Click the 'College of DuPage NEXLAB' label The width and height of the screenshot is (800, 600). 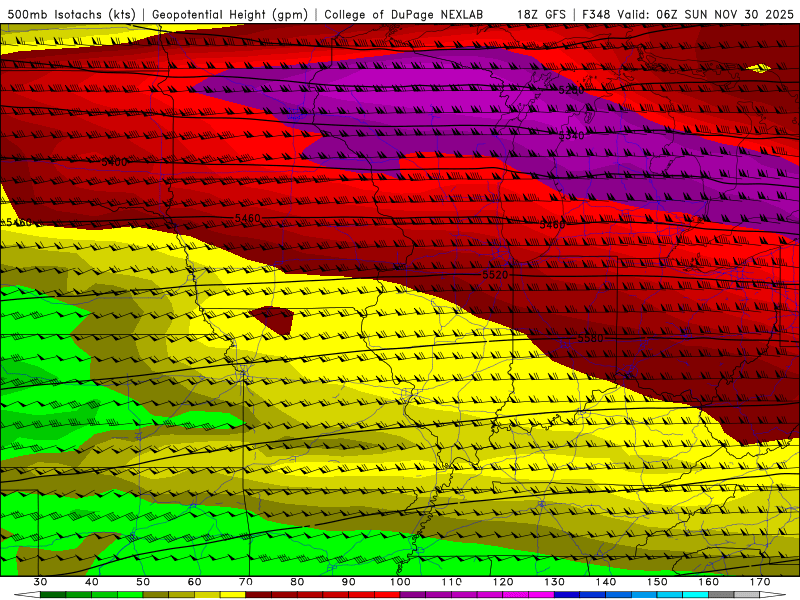pos(404,14)
